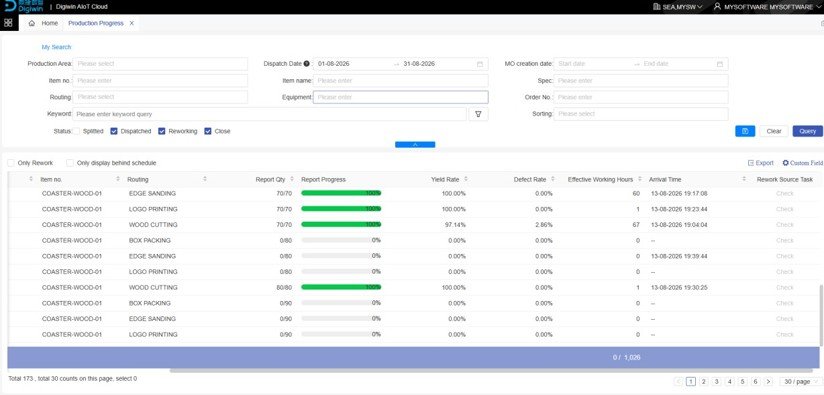Click the Query button

coord(808,131)
